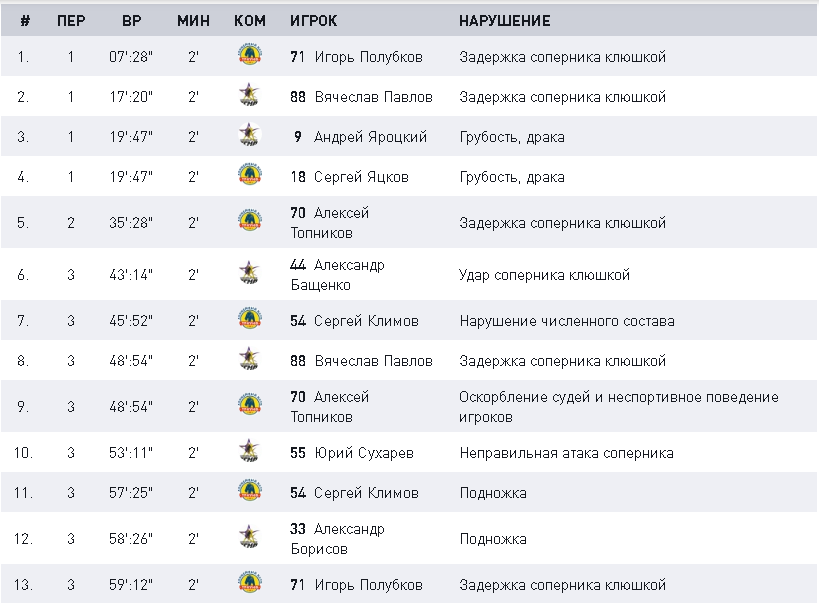819x603 pixels.
Task: Click the НАРУШЕНИЕ column header
Action: [505, 21]
